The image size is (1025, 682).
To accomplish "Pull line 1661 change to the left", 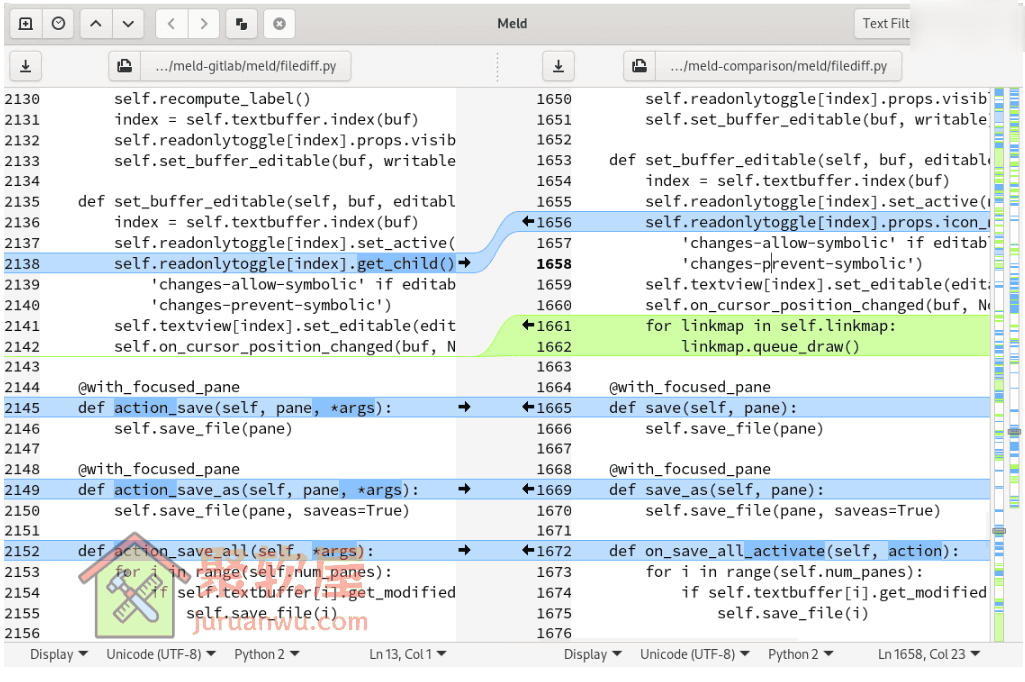I will tap(527, 325).
